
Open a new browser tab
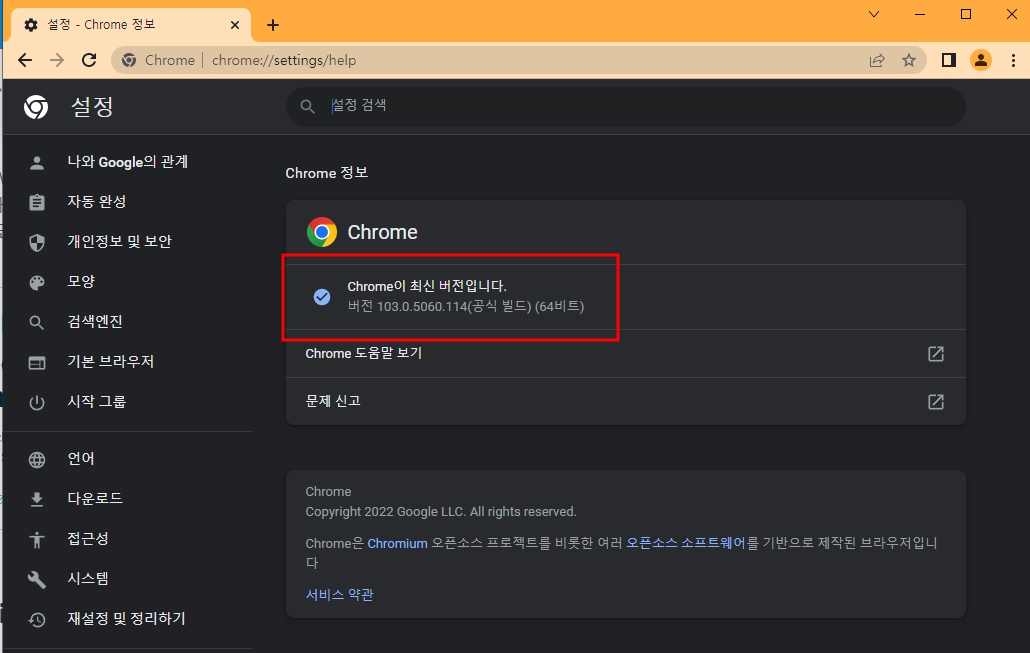272,24
